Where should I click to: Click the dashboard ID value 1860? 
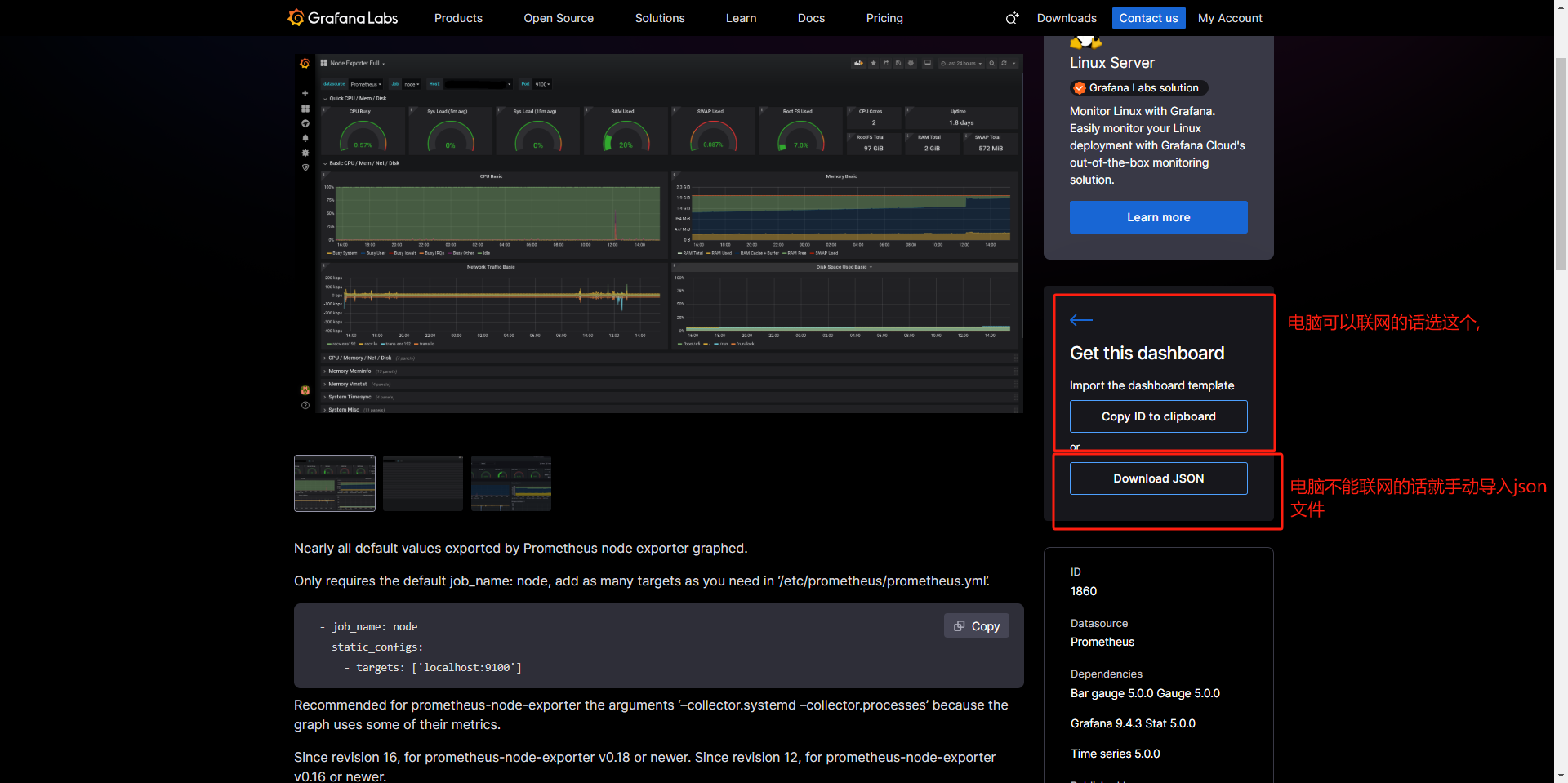pyautogui.click(x=1084, y=591)
